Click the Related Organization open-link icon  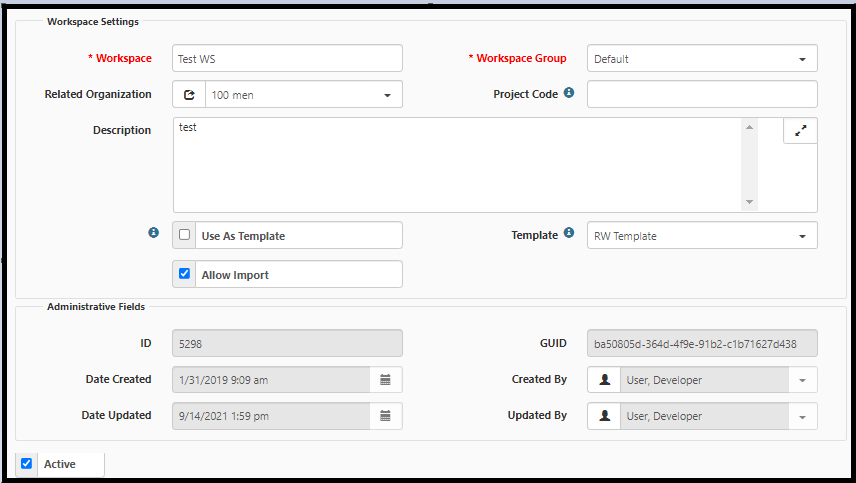click(x=189, y=95)
